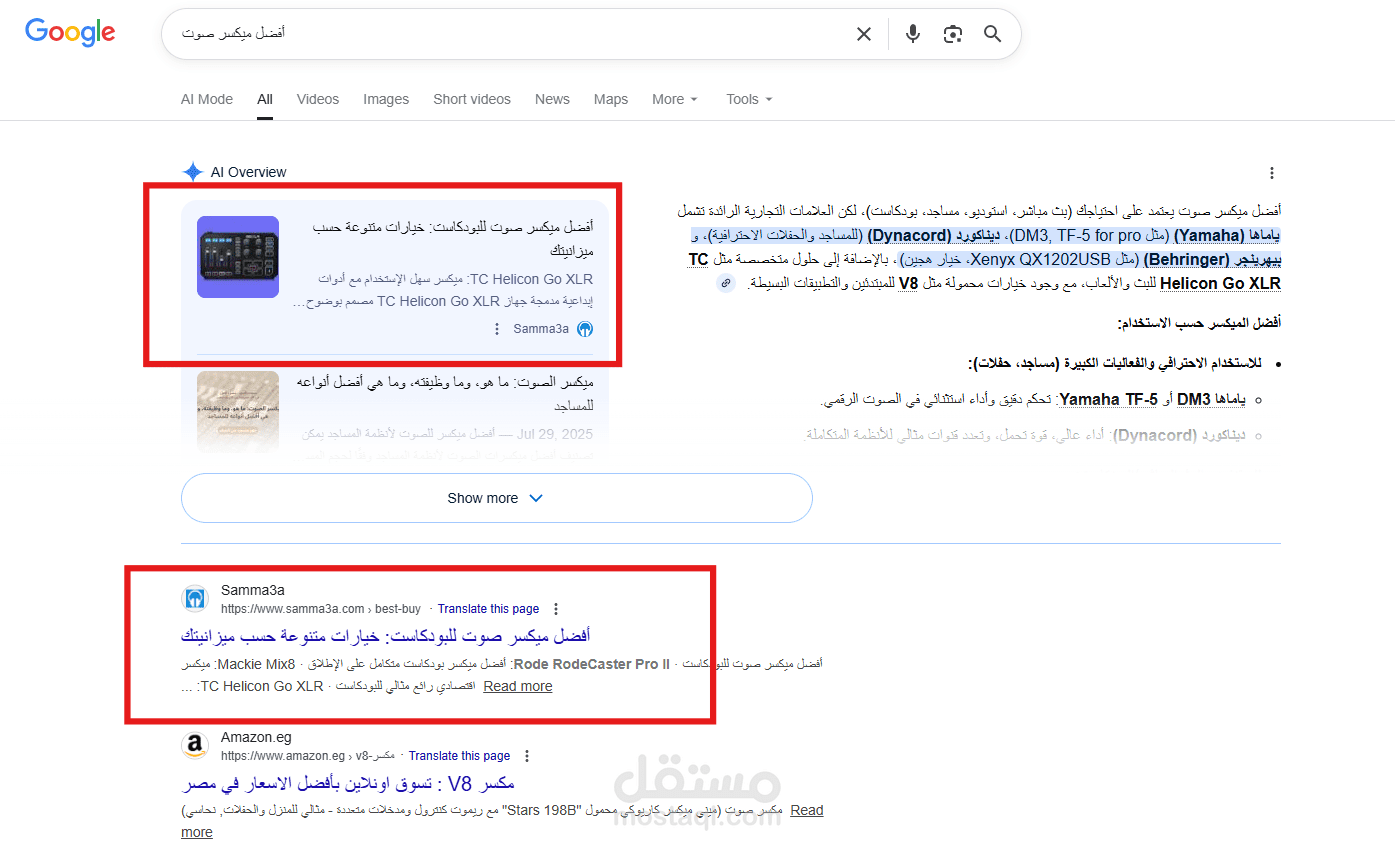Click the Amazon.eg site name text
The height and width of the screenshot is (848, 1395).
(x=256, y=737)
